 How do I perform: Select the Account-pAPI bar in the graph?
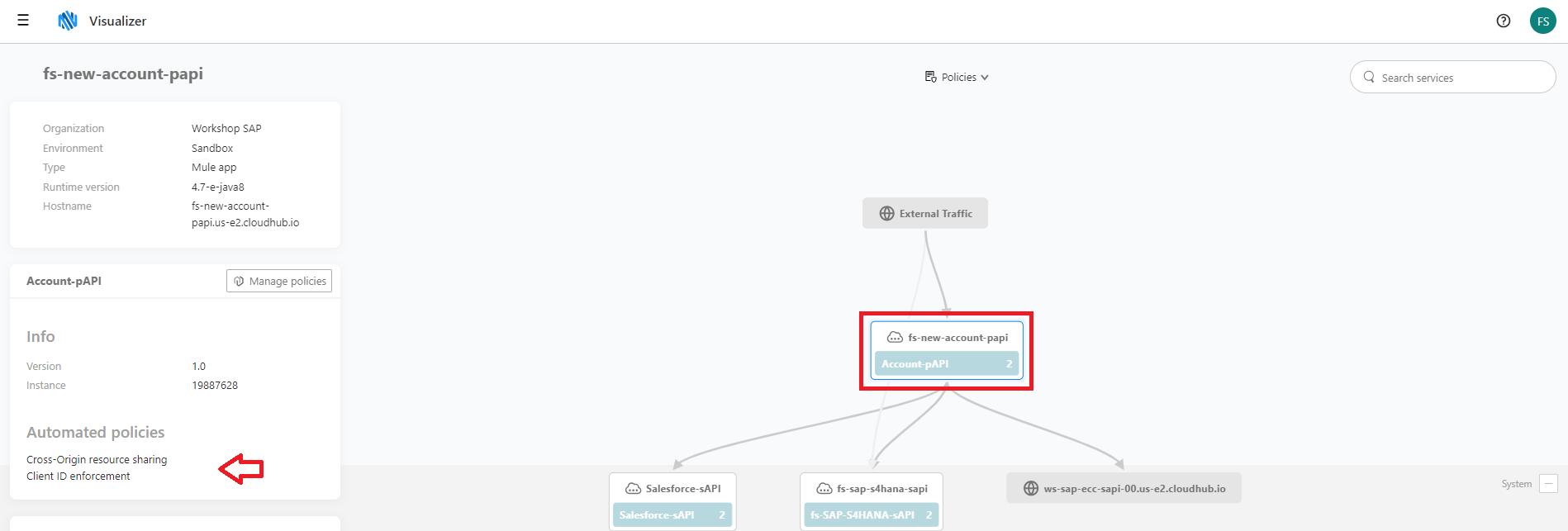(947, 363)
